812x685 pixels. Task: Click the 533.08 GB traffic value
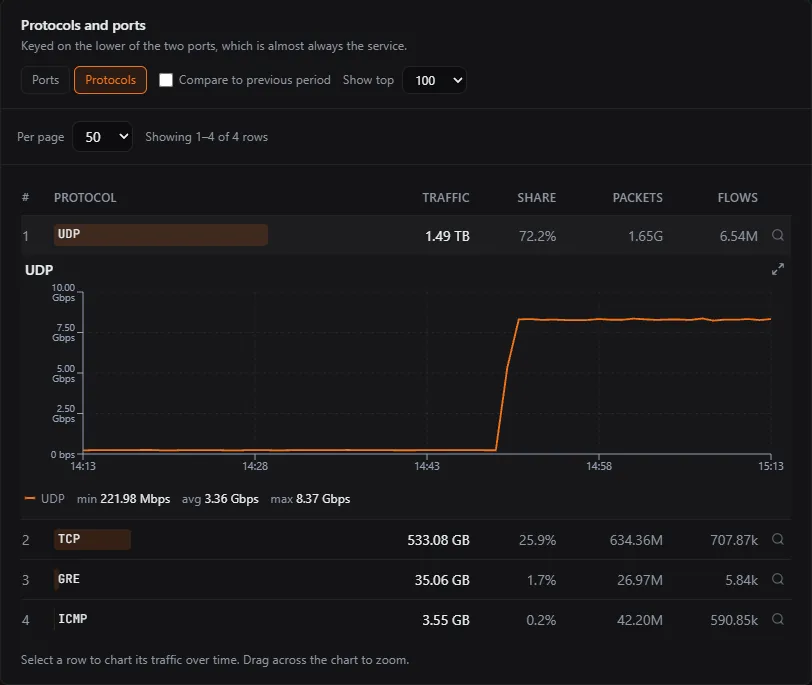(439, 540)
